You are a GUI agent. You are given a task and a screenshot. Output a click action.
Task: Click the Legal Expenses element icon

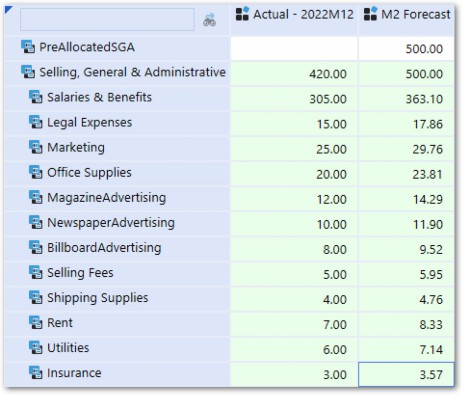pos(35,122)
